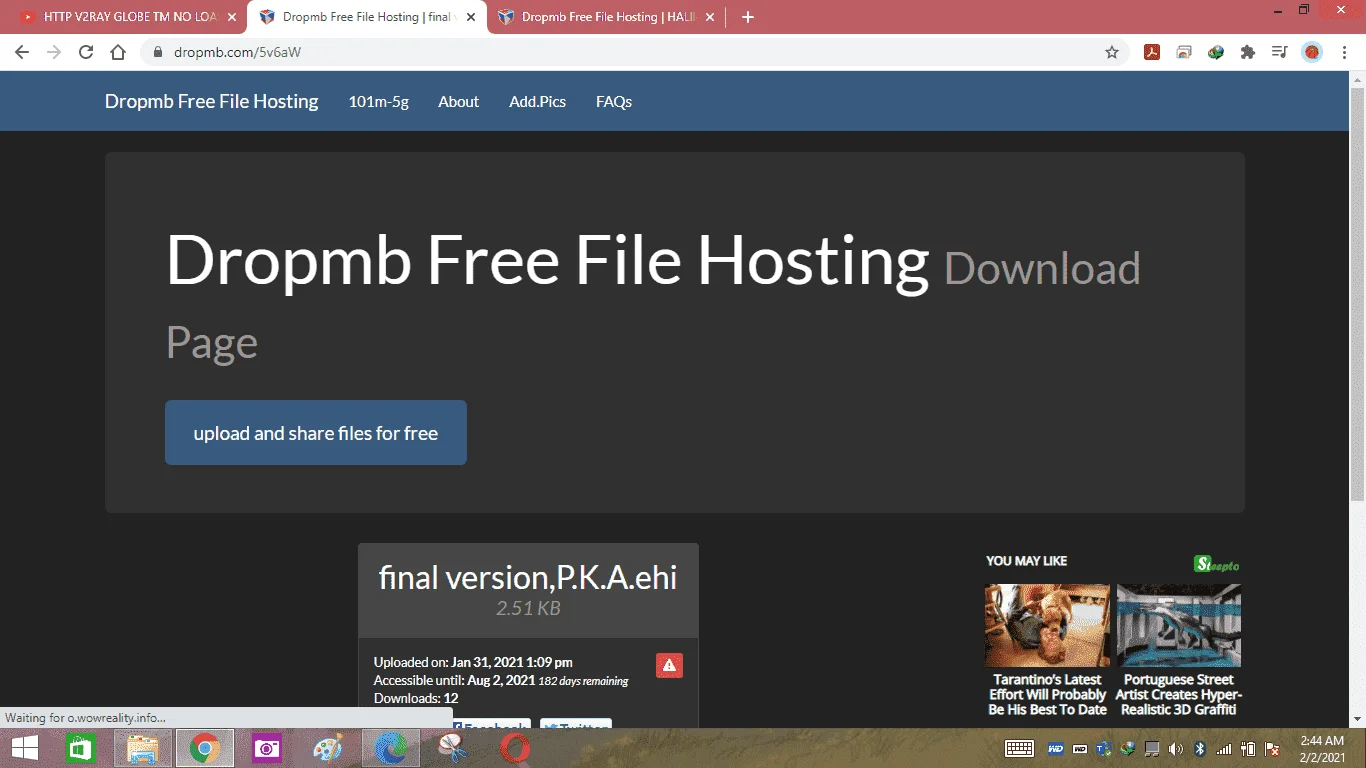The width and height of the screenshot is (1366, 768).
Task: Click the Uploaded on Jan 31, 2021 text
Action: pos(473,662)
